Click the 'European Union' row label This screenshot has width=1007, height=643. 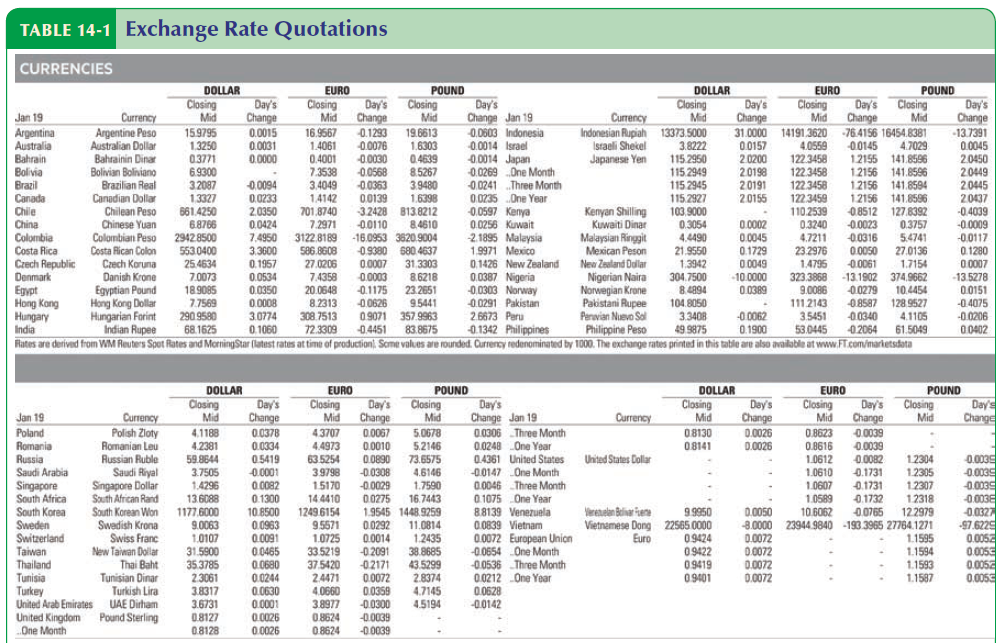[541, 538]
